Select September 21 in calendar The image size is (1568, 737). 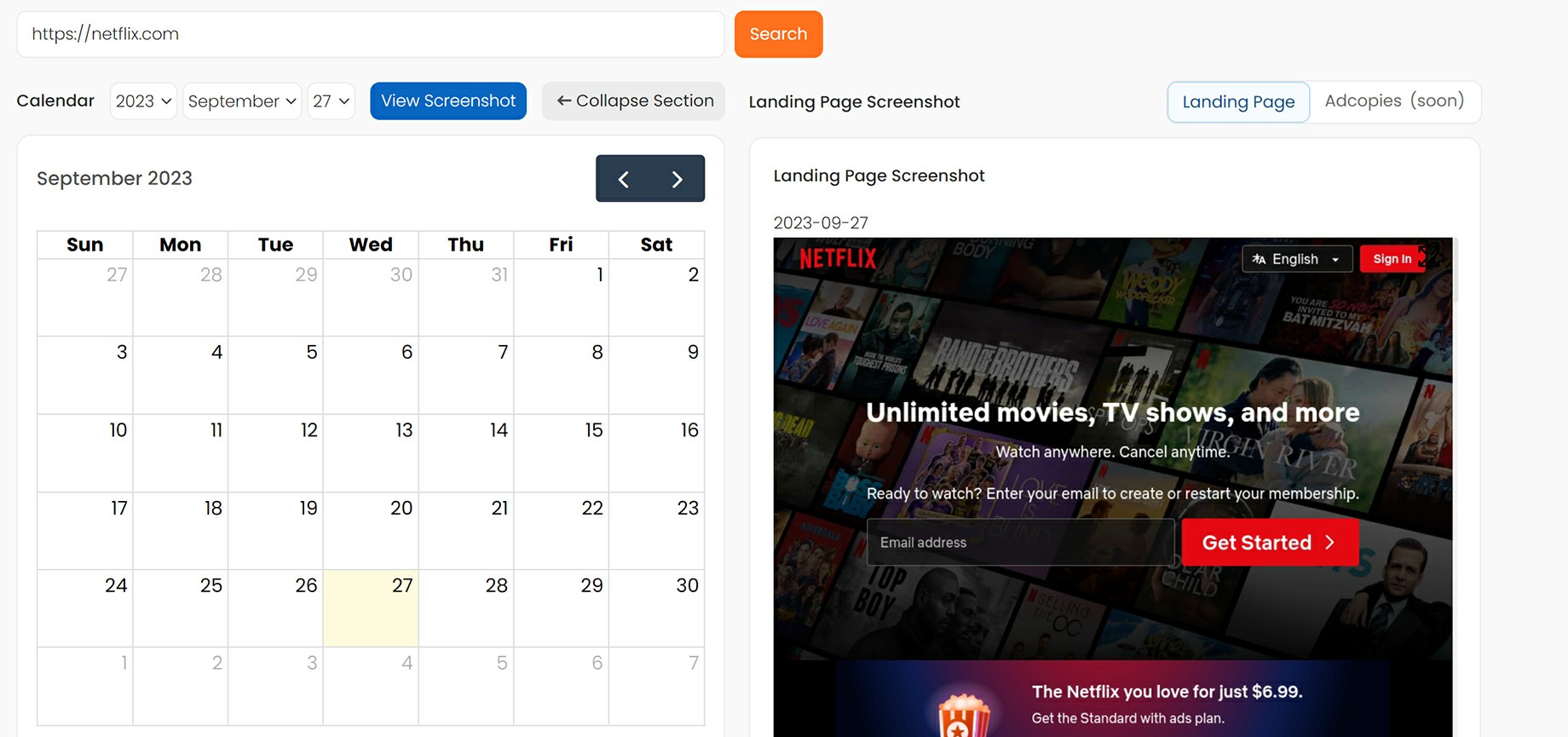tap(466, 531)
